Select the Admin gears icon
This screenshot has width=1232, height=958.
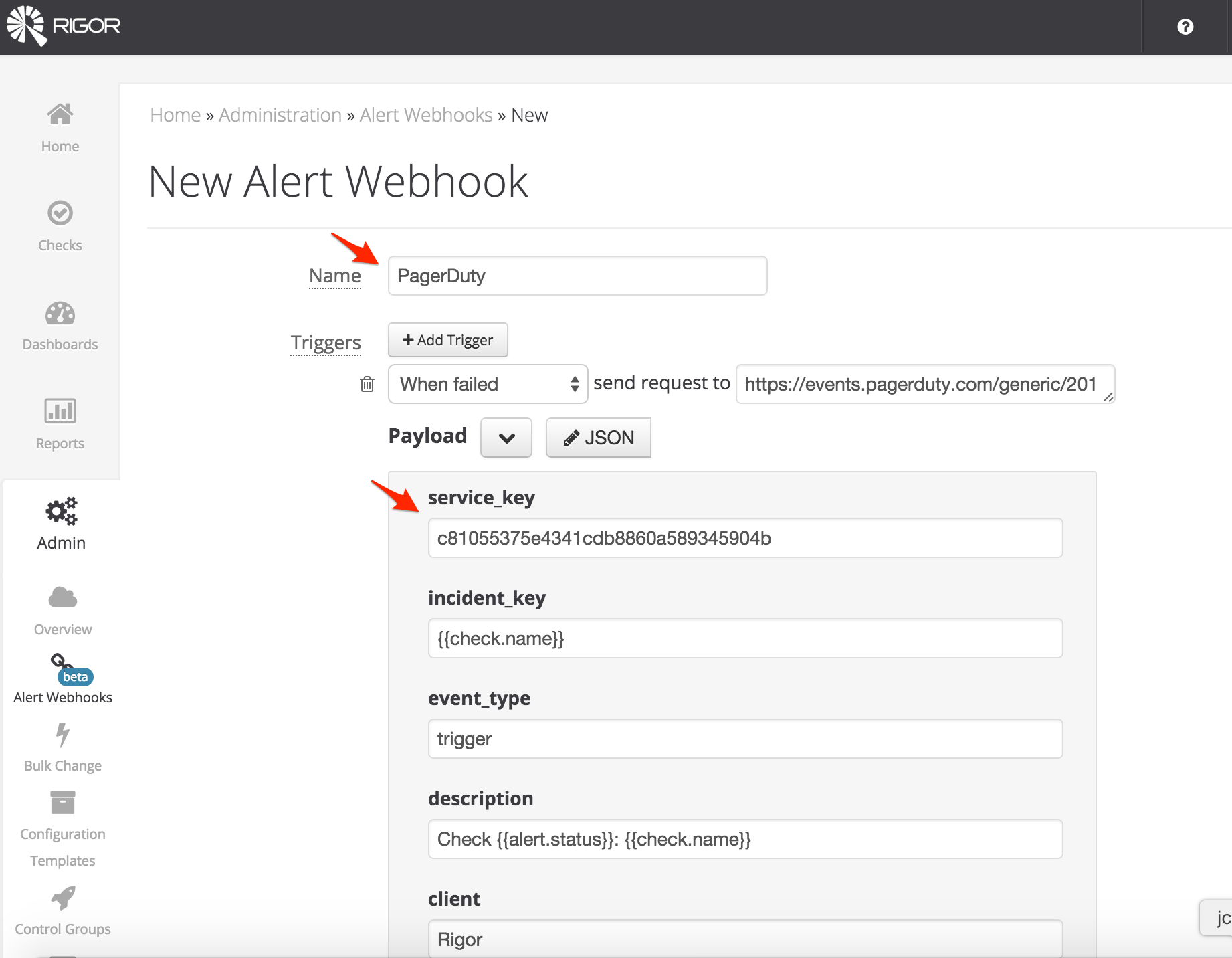click(61, 512)
